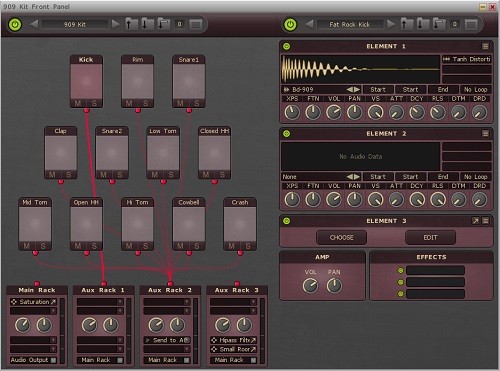Open Hipass Filter slot in Aux Rack 3
This screenshot has width=500, height=371.
(x=233, y=340)
